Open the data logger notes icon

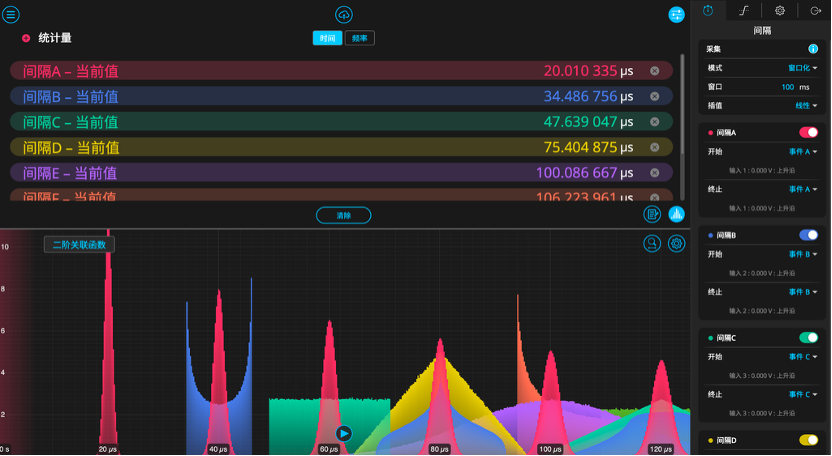[x=652, y=214]
